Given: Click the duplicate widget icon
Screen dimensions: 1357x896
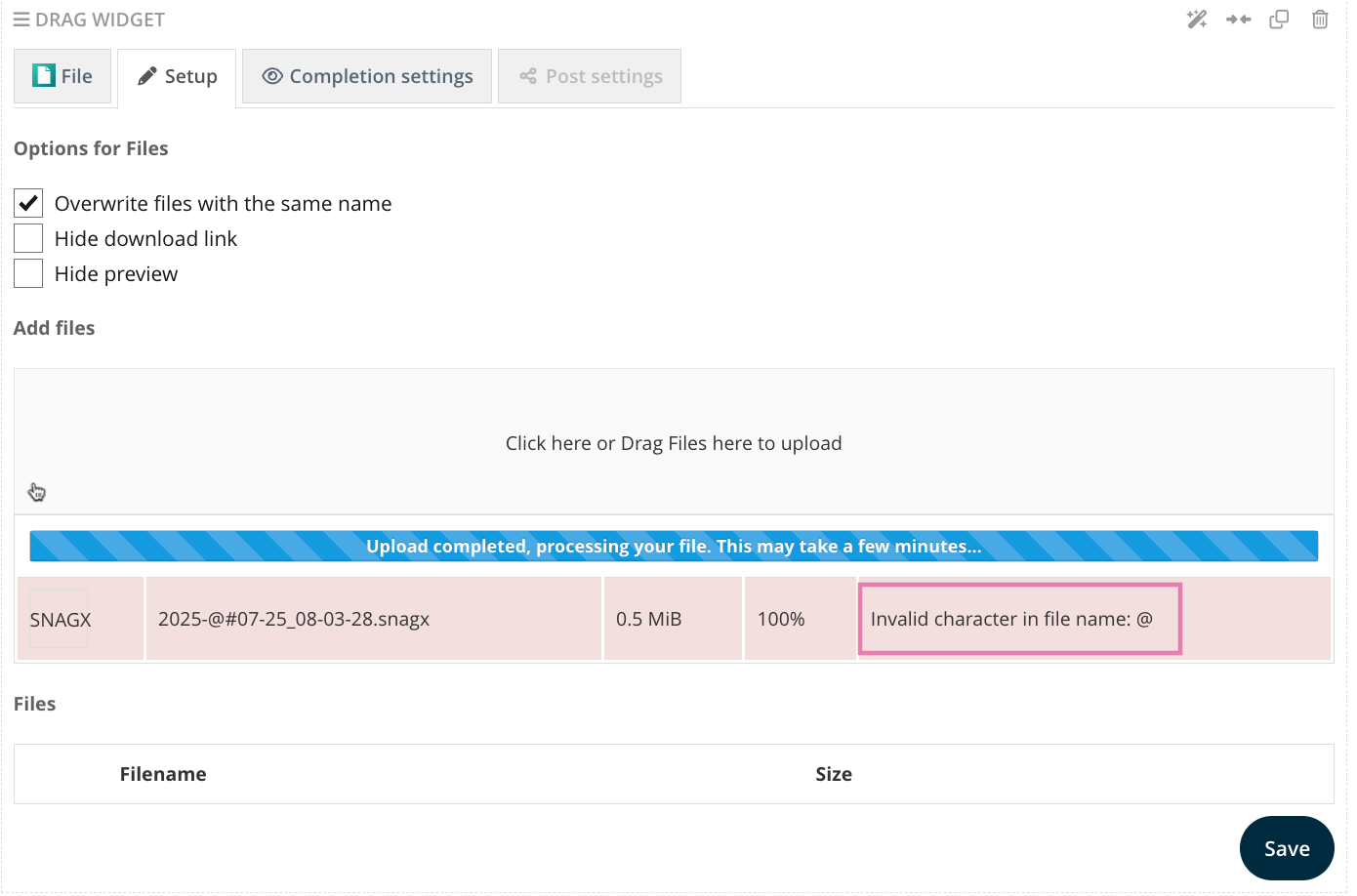Looking at the screenshot, I should [x=1279, y=20].
